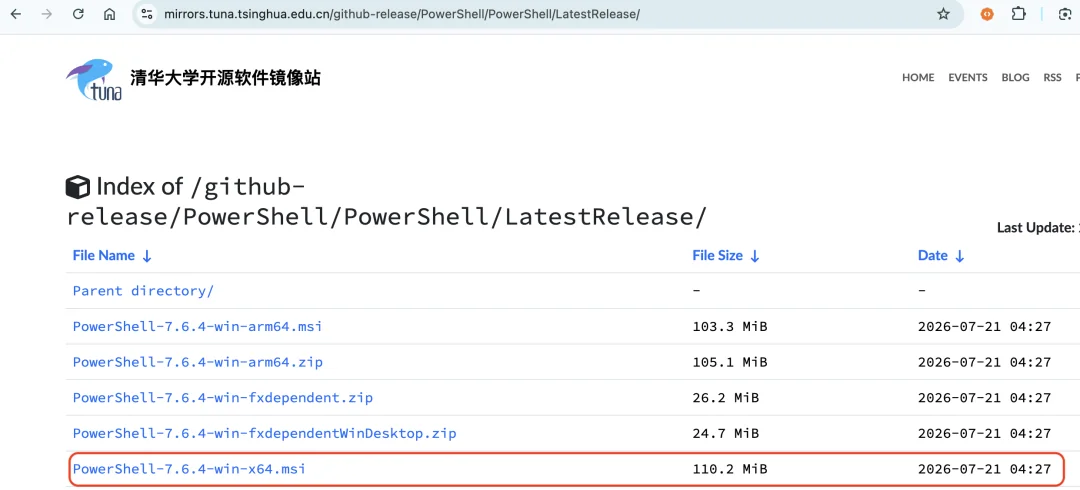
Task: Download PowerShell-7.6.4-win-arm64.zip
Action: tap(198, 363)
